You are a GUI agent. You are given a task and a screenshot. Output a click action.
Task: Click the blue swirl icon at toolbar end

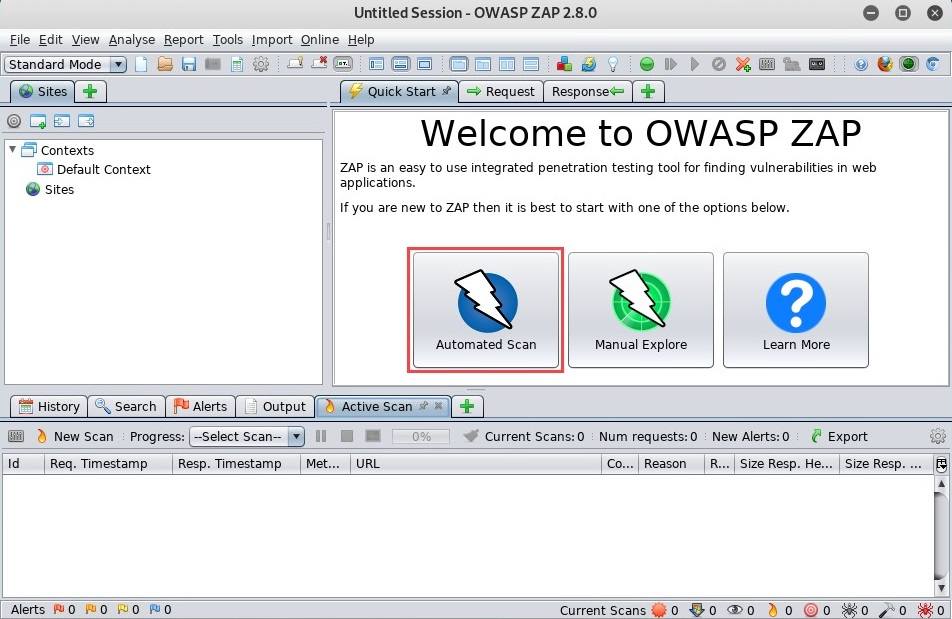pyautogui.click(x=933, y=64)
